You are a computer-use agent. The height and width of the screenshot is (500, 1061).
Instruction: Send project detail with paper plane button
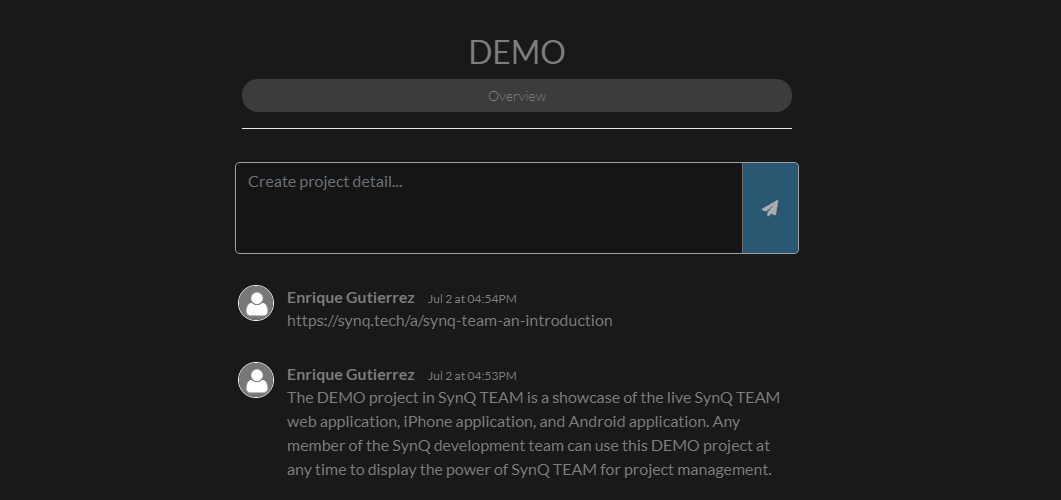(x=770, y=208)
